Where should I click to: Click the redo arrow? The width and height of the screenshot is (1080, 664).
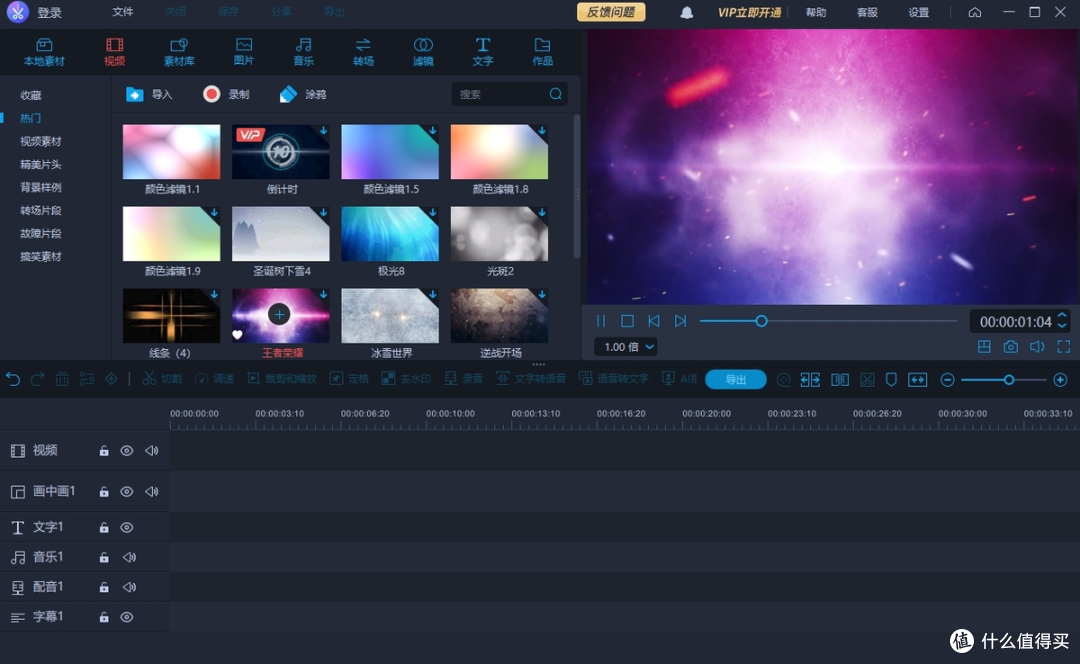(37, 379)
